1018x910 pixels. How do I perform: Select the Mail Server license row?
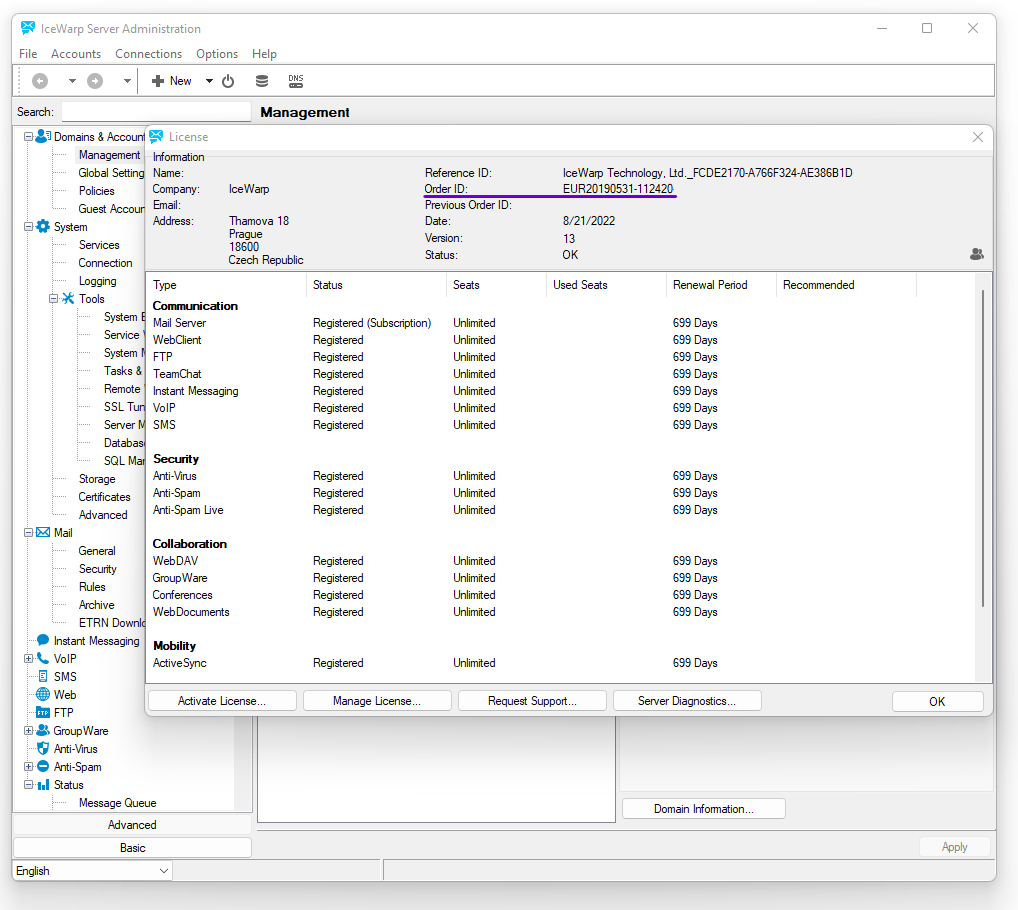tap(562, 323)
